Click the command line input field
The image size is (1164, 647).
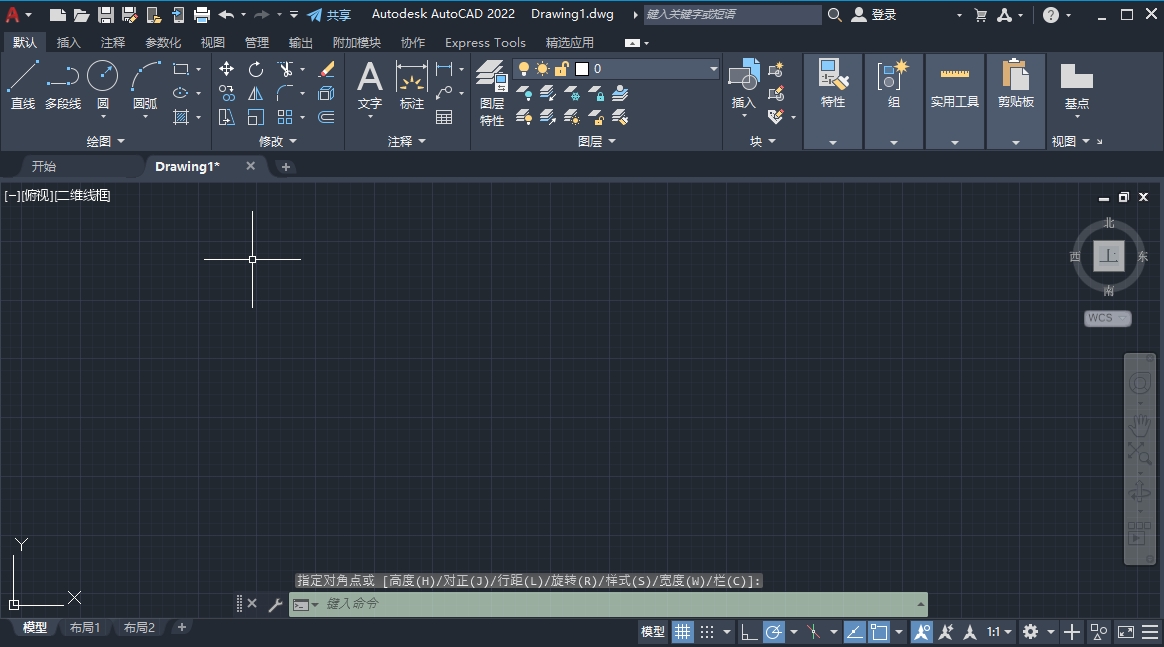point(600,604)
